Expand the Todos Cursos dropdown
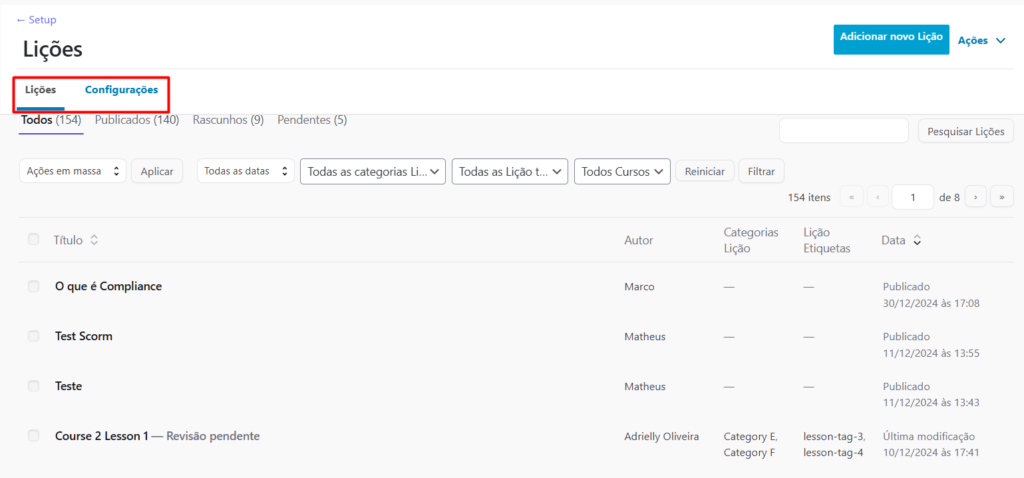 (x=623, y=171)
